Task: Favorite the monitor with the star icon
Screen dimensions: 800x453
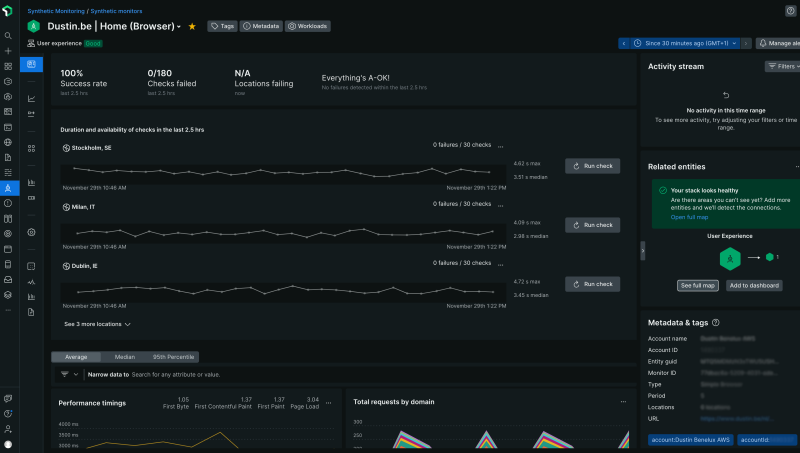Action: (x=192, y=26)
